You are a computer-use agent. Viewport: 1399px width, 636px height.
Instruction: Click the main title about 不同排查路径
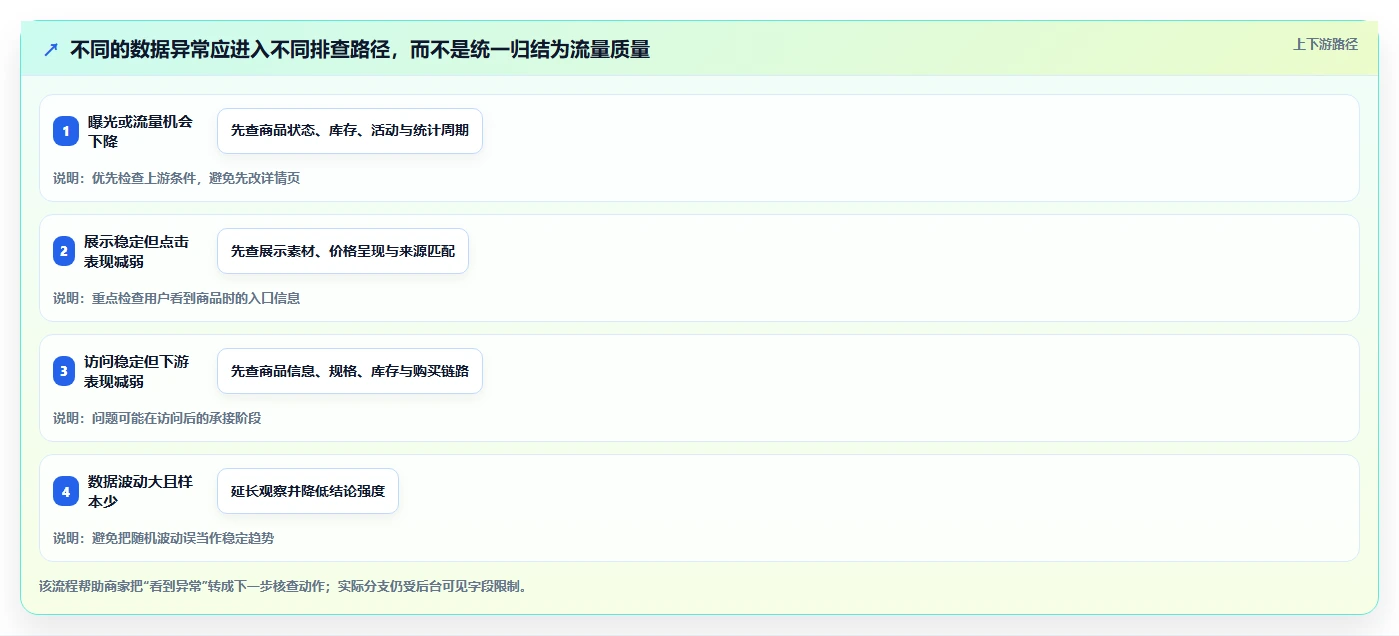(x=360, y=49)
